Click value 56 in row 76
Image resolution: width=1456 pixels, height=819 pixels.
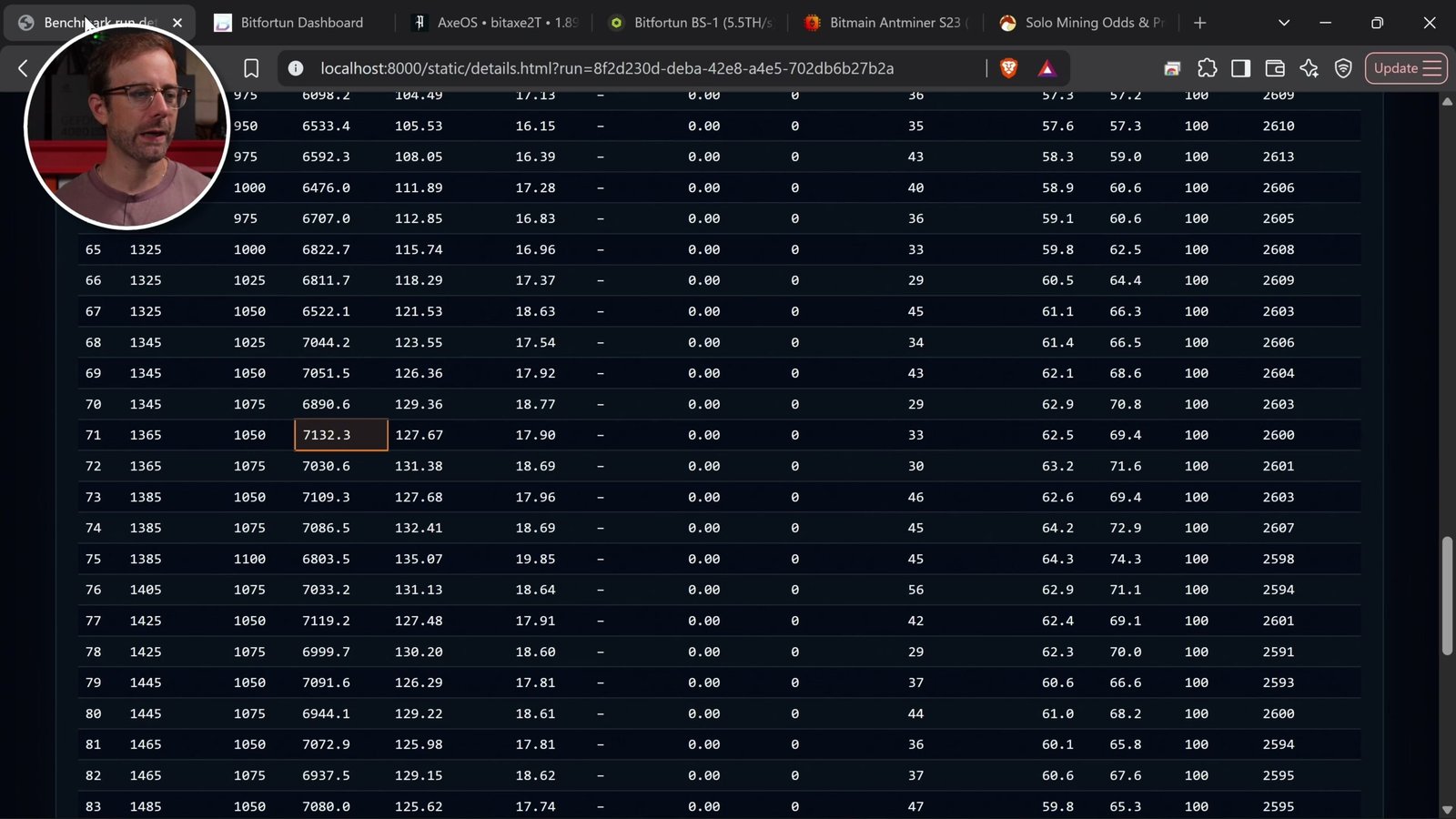915,590
